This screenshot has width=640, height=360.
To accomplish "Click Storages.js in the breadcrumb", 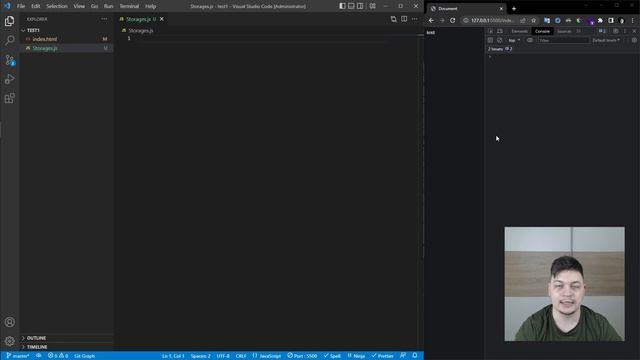I will [141, 30].
